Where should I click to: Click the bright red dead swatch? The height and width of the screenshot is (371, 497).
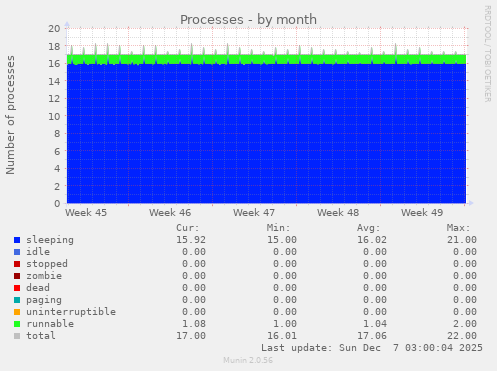pyautogui.click(x=17, y=288)
